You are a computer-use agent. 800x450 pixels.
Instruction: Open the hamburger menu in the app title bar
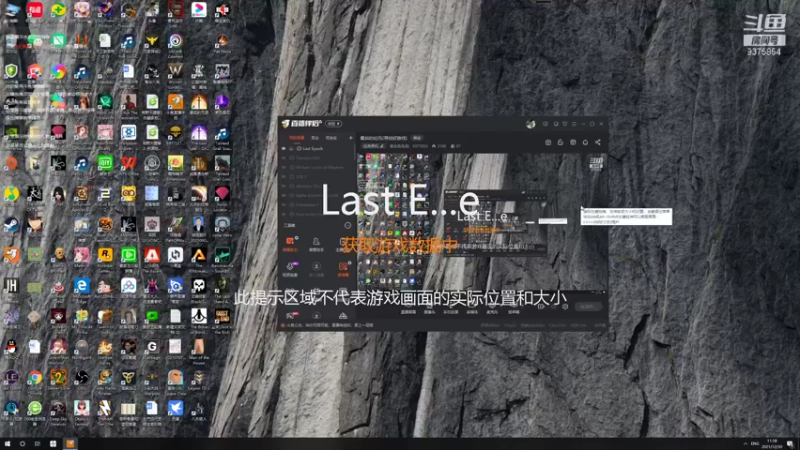pyautogui.click(x=574, y=124)
